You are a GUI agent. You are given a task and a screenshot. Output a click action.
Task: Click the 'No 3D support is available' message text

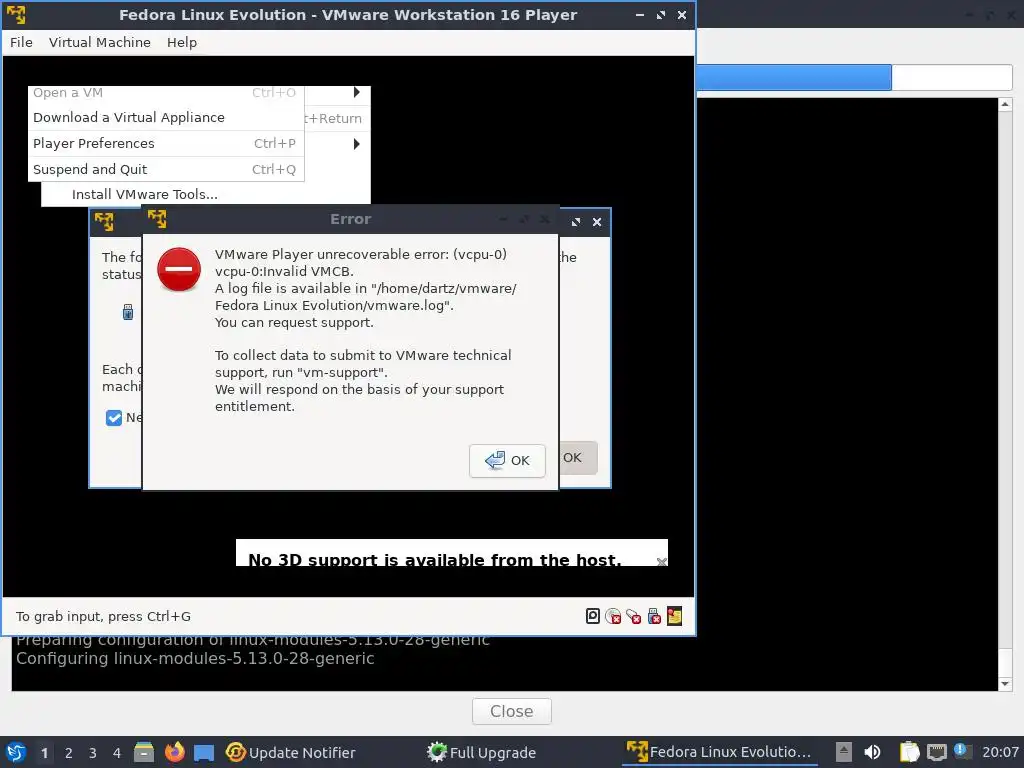click(434, 560)
